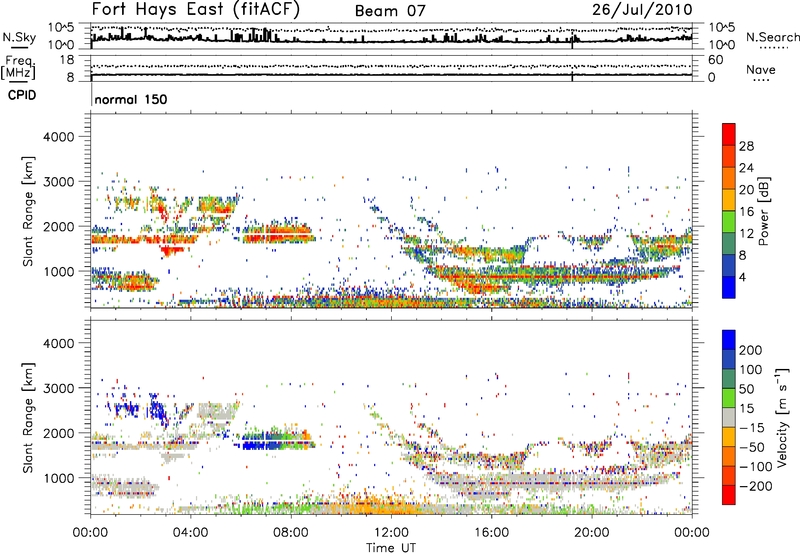Select the '200' Velocity colorbar label

point(751,350)
